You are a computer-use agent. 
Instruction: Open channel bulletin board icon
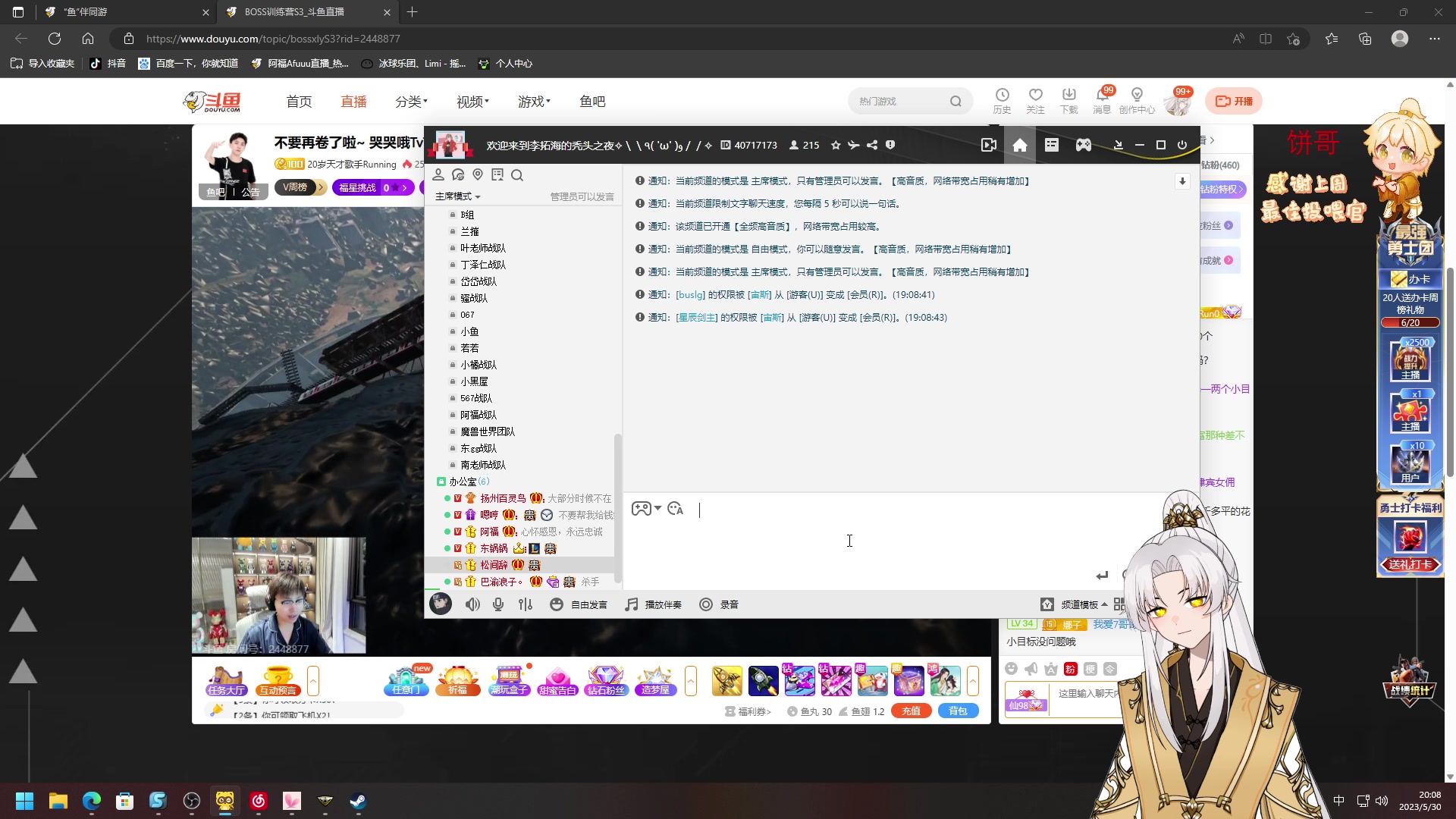497,175
